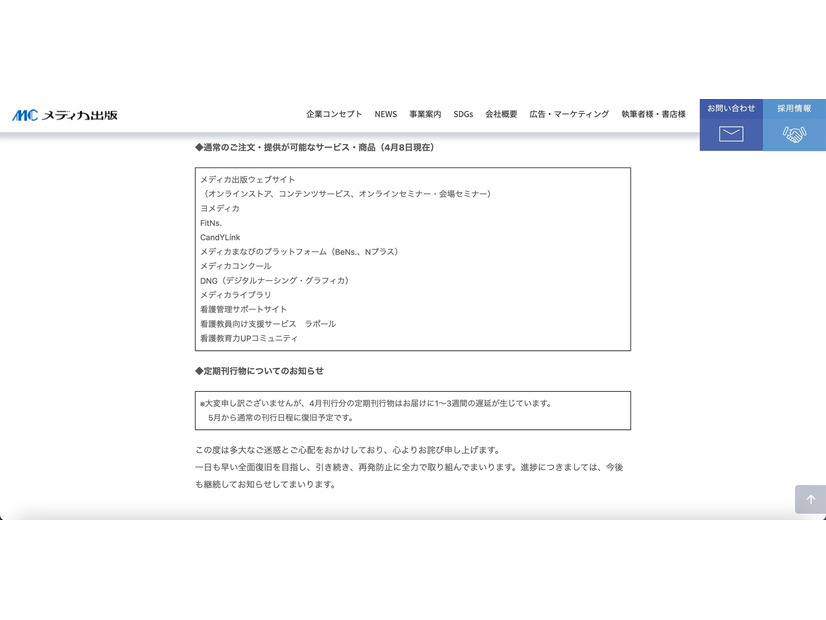The height and width of the screenshot is (620, 826).
Task: Click the メディカライブラリ link
Action: (x=233, y=295)
